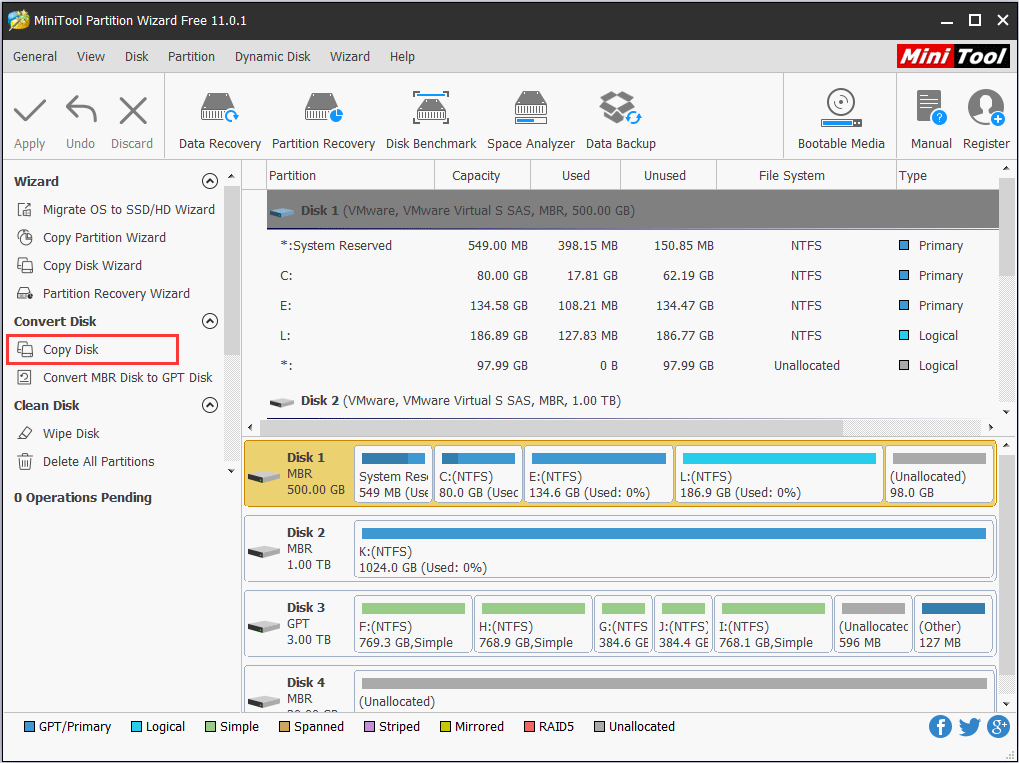Open MiniTool Twitter icon

pos(970,726)
